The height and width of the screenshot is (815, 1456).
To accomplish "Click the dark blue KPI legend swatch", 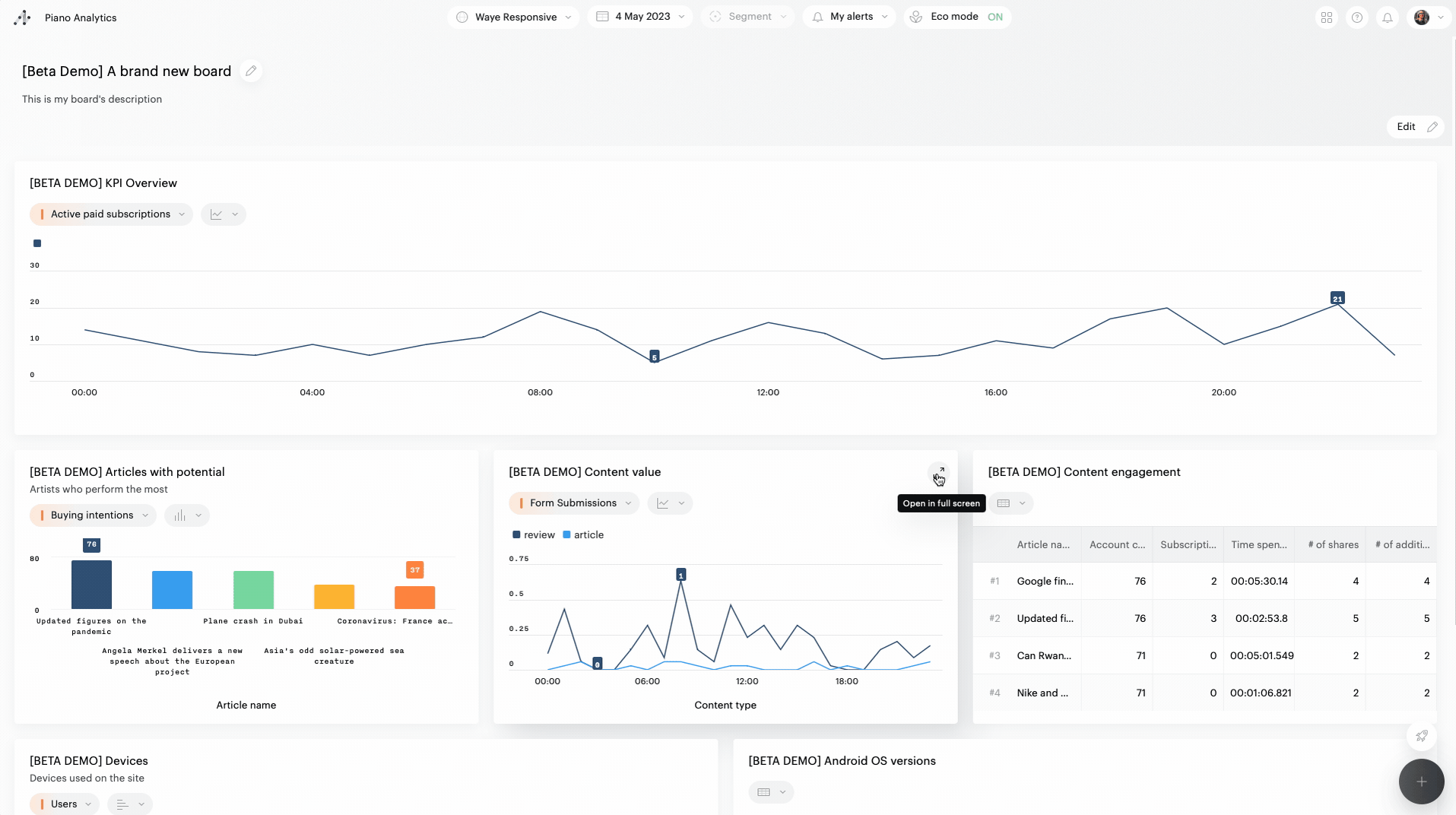I will 37,243.
